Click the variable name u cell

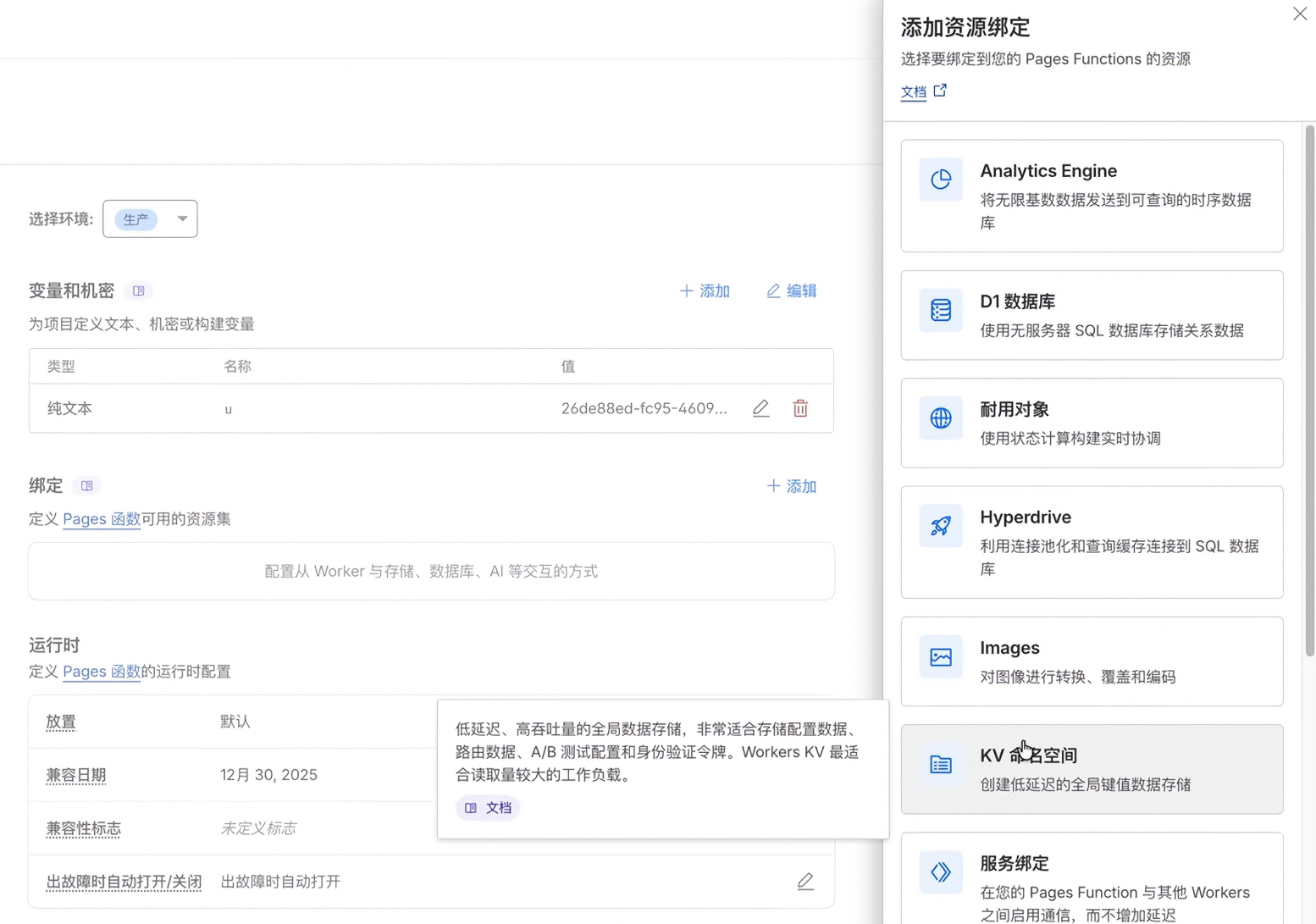tap(229, 409)
